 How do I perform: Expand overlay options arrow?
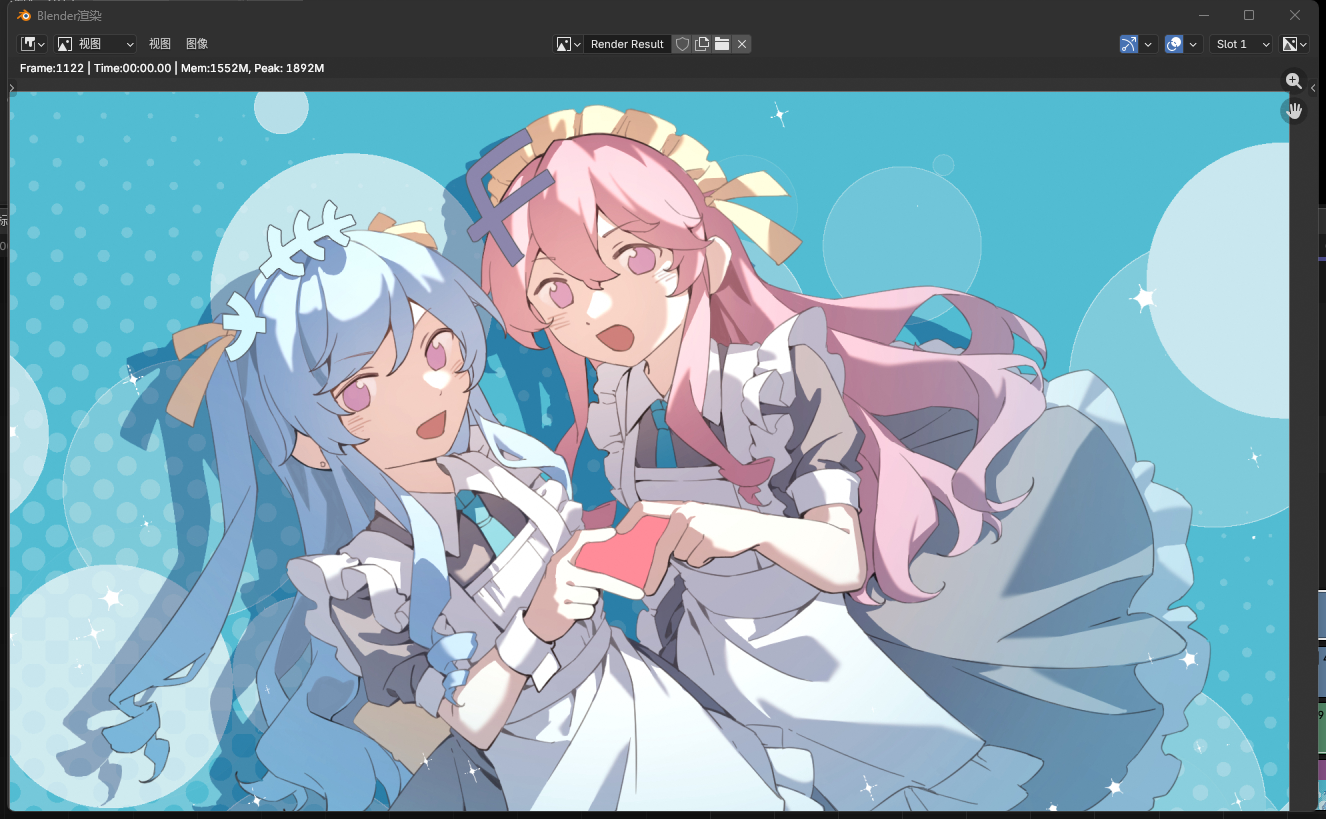[x=1194, y=44]
